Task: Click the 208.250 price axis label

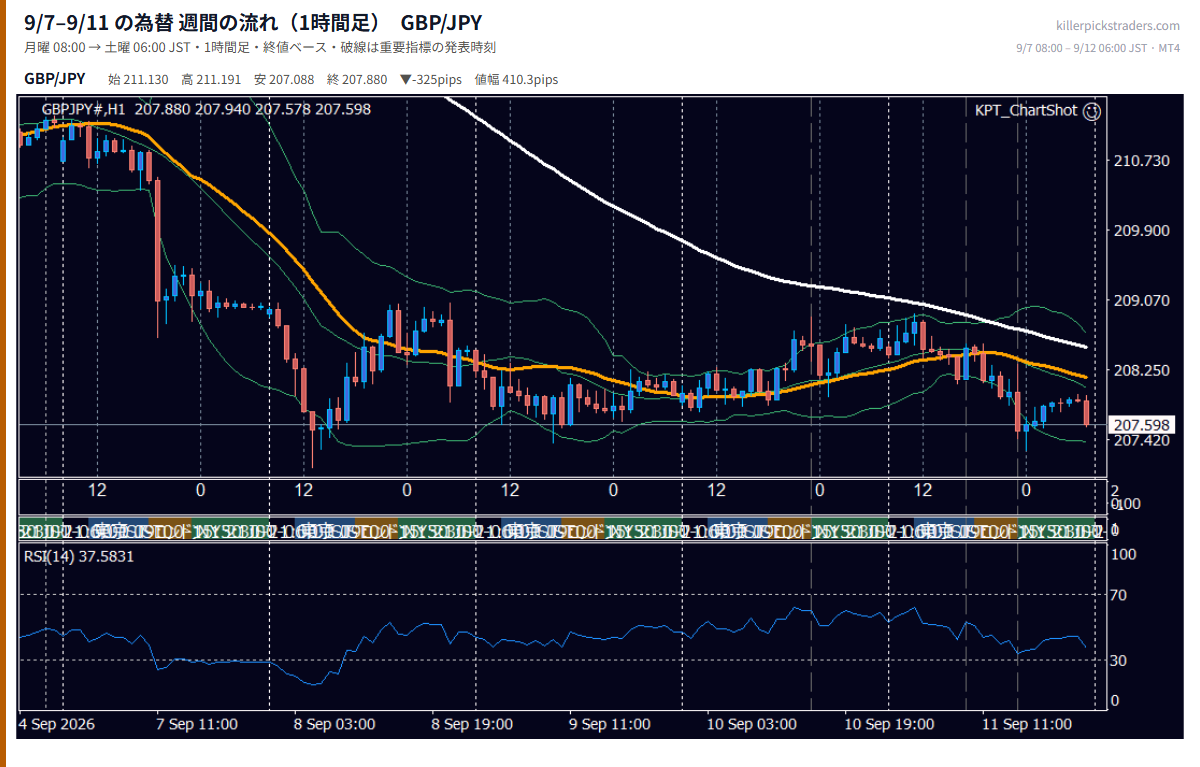Action: (1141, 370)
